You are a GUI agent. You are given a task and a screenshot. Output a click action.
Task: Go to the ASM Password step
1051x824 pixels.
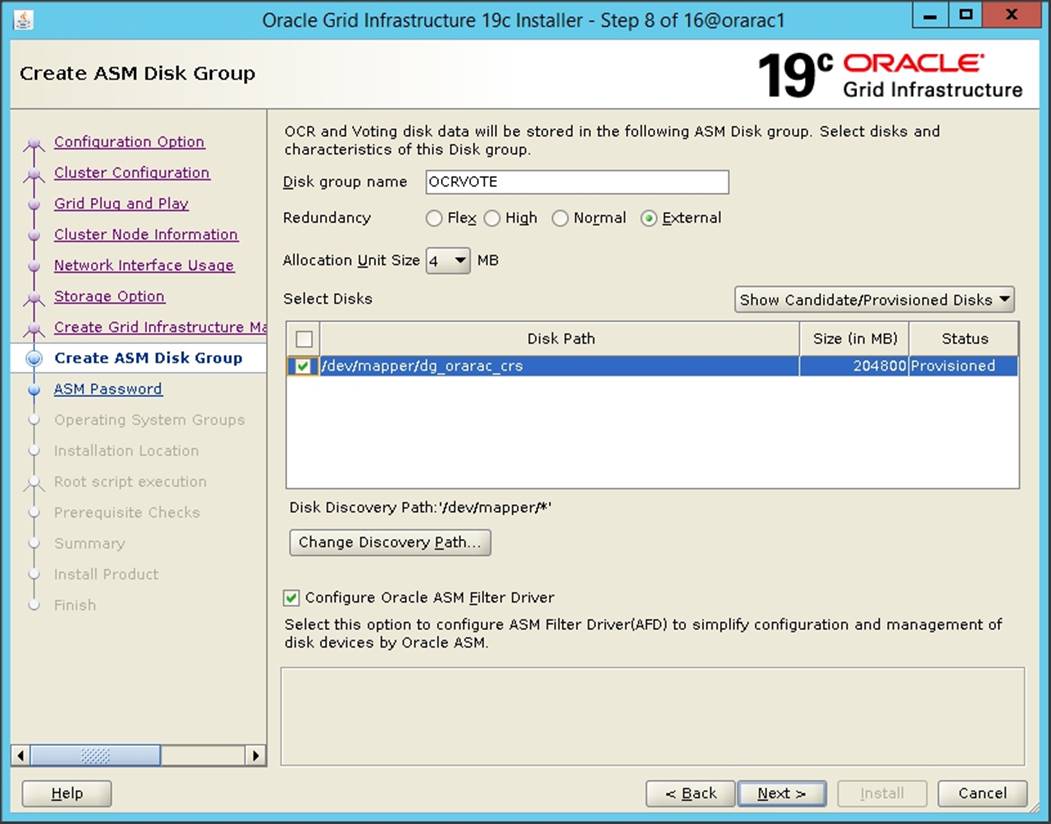[x=108, y=389]
